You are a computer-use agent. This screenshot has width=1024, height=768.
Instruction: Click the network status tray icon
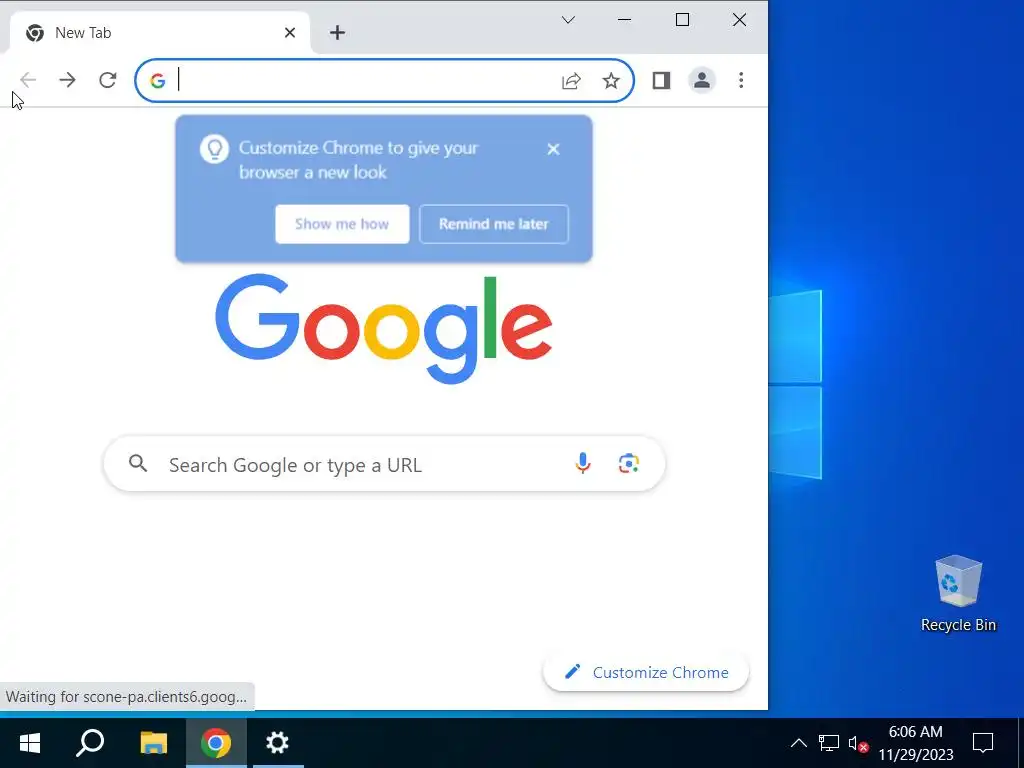point(829,743)
